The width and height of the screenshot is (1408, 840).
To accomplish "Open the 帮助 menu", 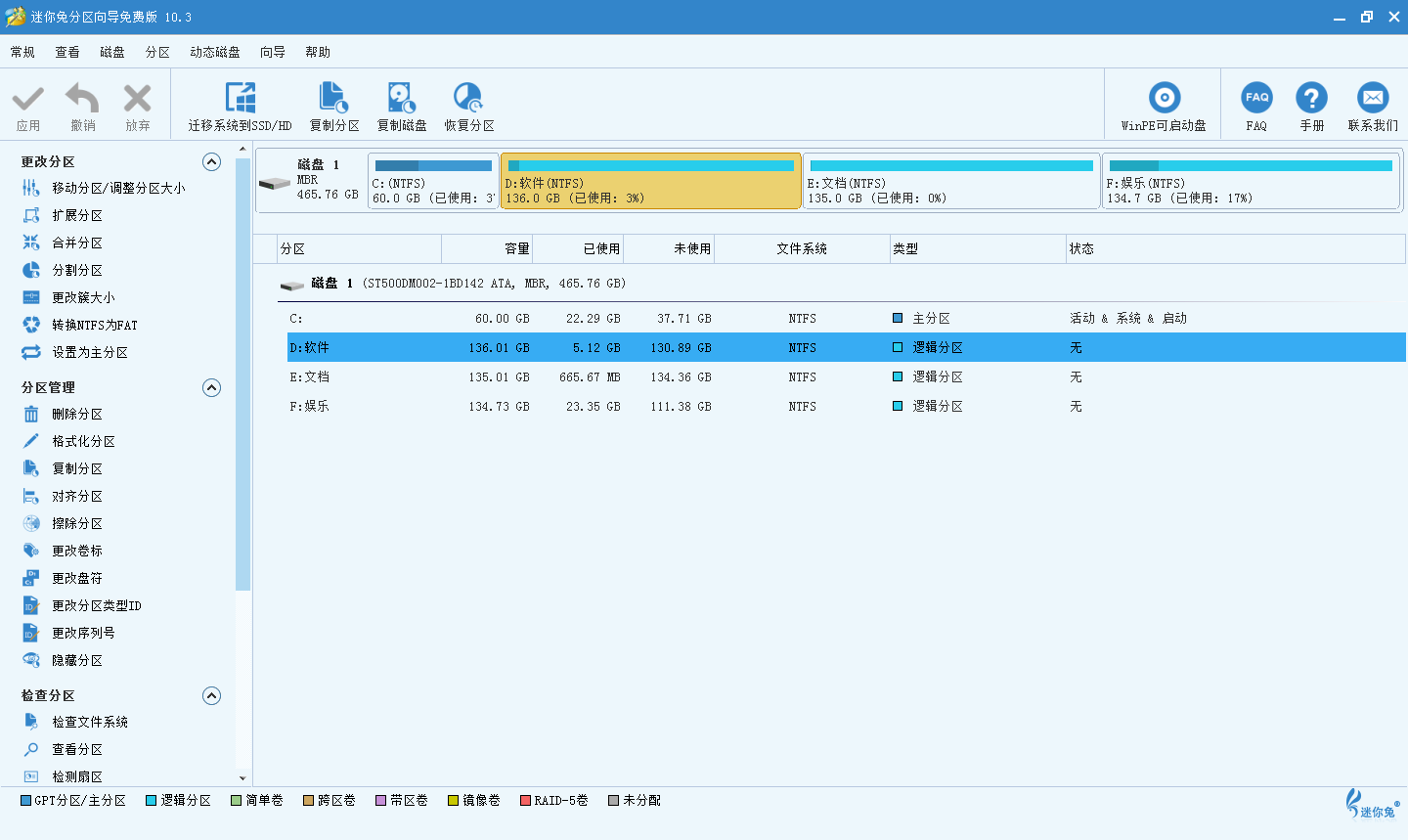I will pyautogui.click(x=318, y=52).
